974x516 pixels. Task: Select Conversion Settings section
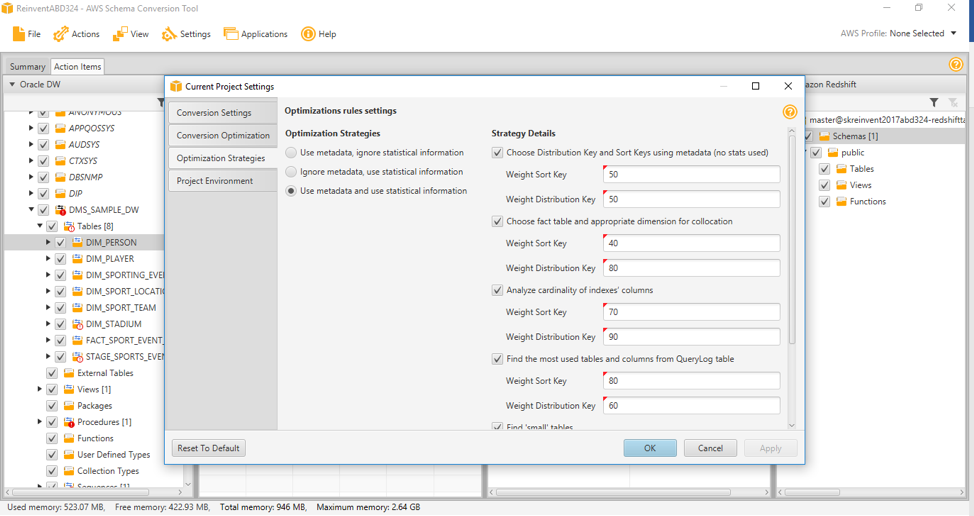[222, 112]
